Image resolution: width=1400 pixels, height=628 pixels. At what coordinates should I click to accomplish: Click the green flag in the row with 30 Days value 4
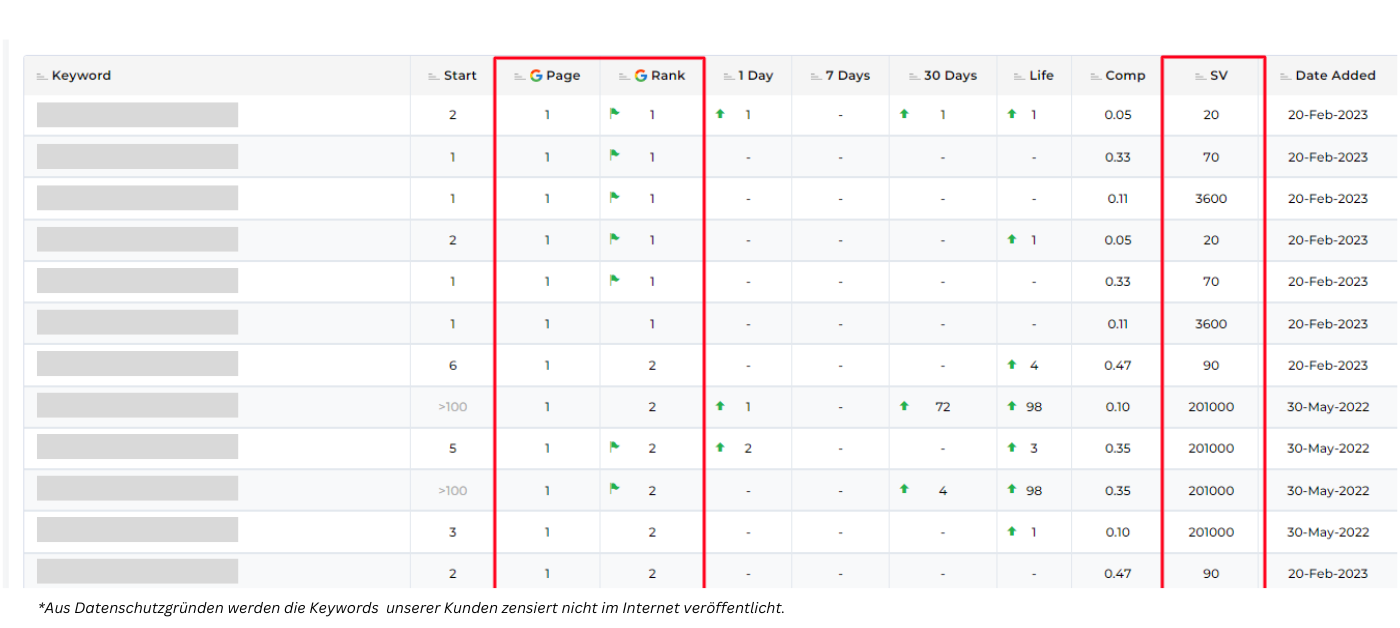[x=615, y=489]
